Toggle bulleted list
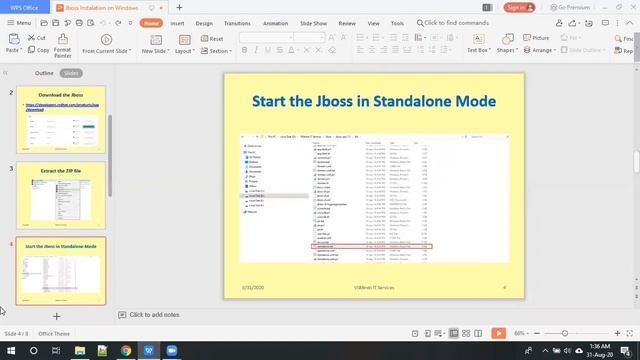The image size is (640, 360). point(360,38)
